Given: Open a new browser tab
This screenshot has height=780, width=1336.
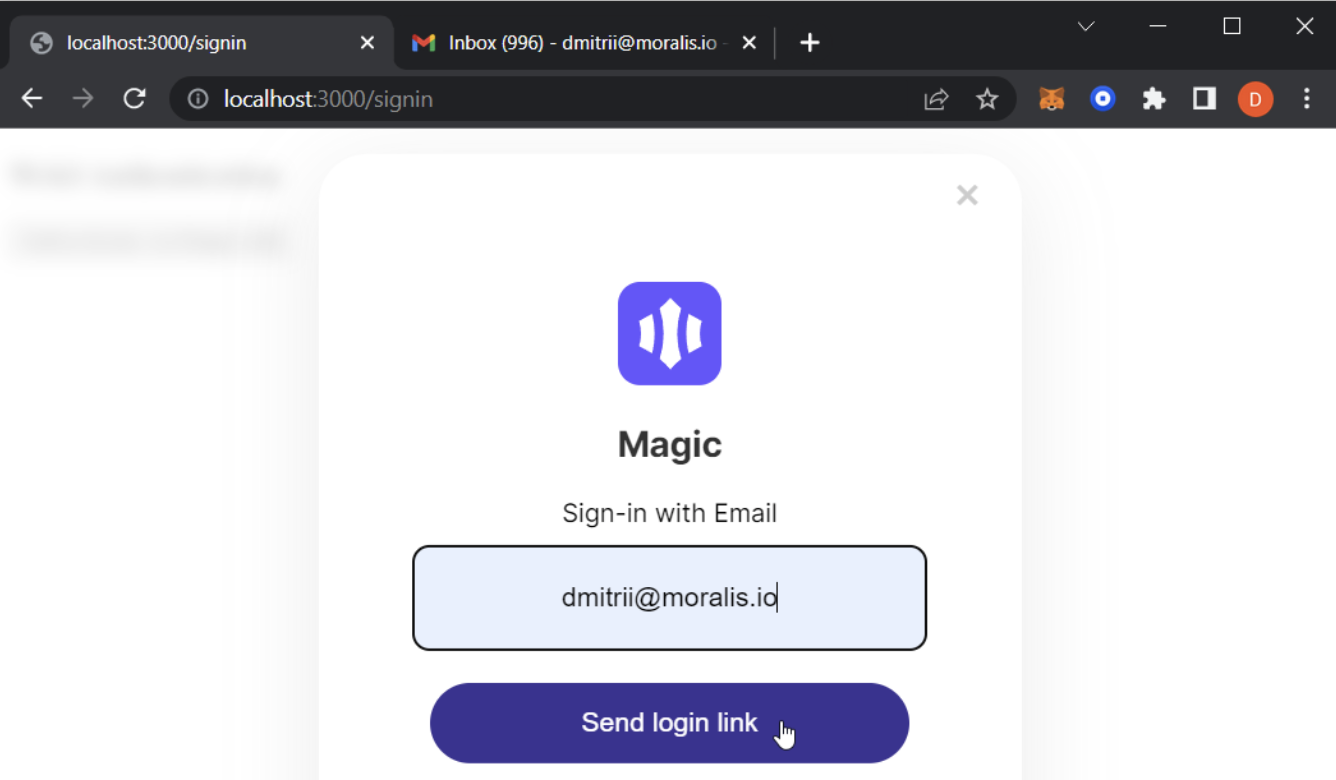Looking at the screenshot, I should (x=810, y=43).
